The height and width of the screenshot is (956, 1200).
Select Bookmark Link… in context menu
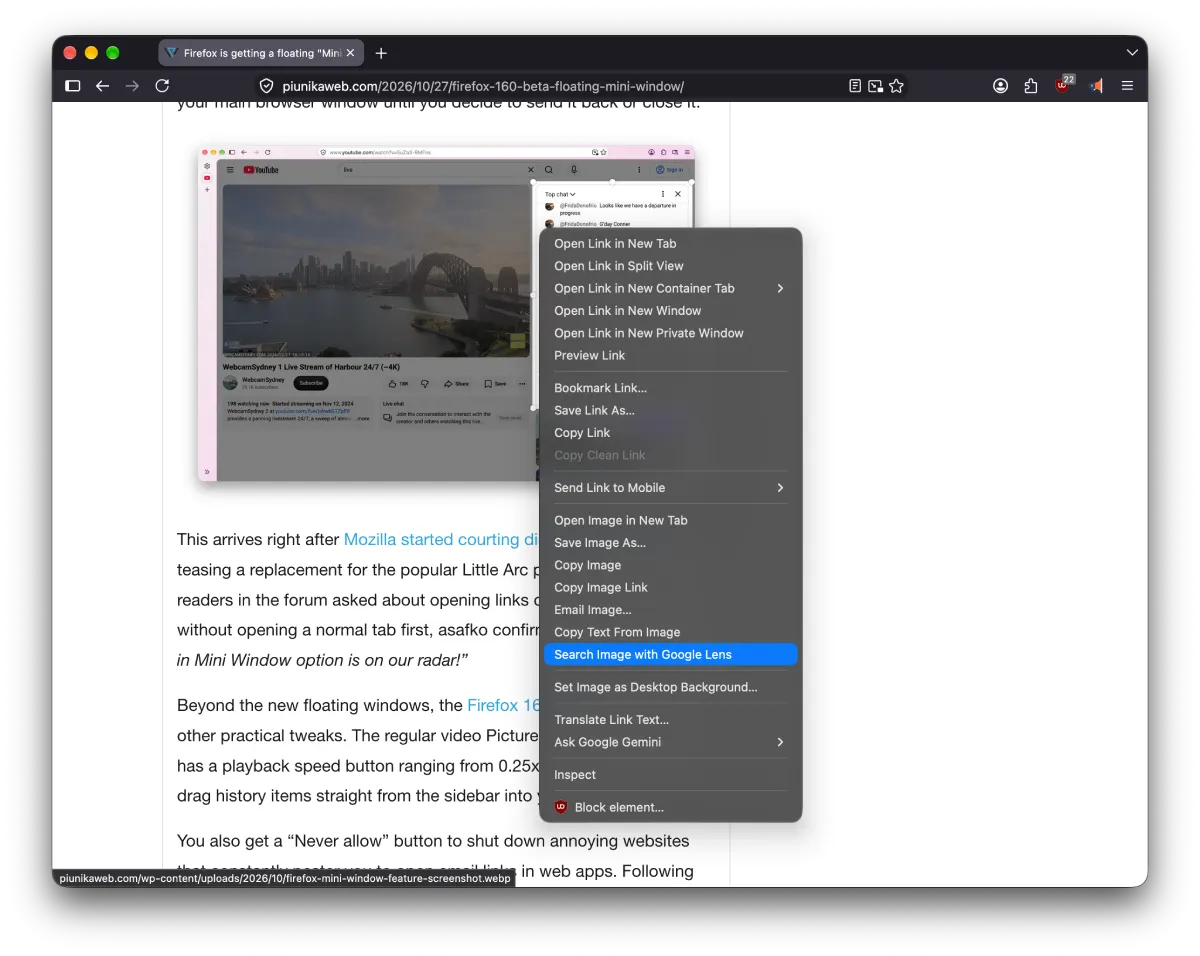(670, 388)
